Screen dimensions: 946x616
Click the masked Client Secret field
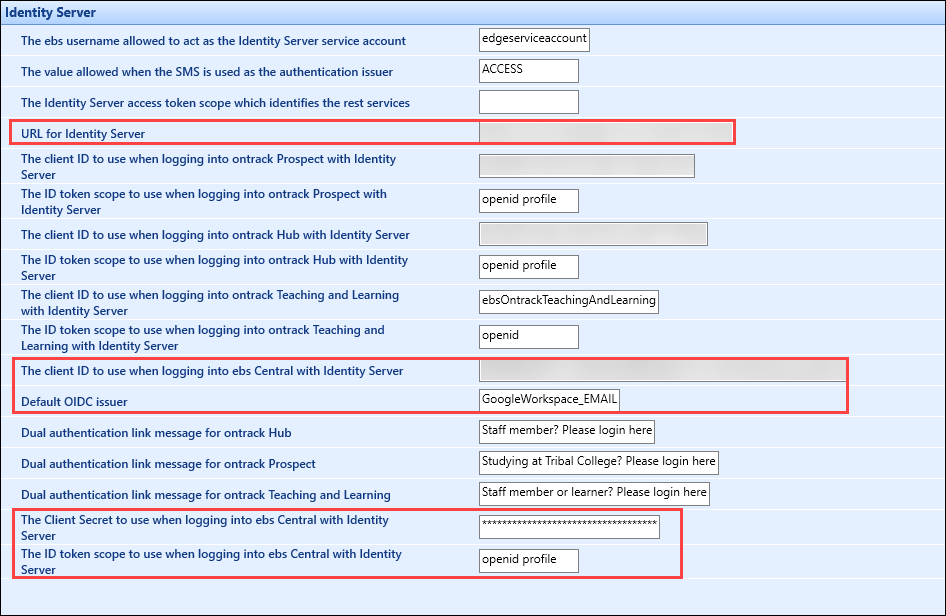[x=568, y=526]
